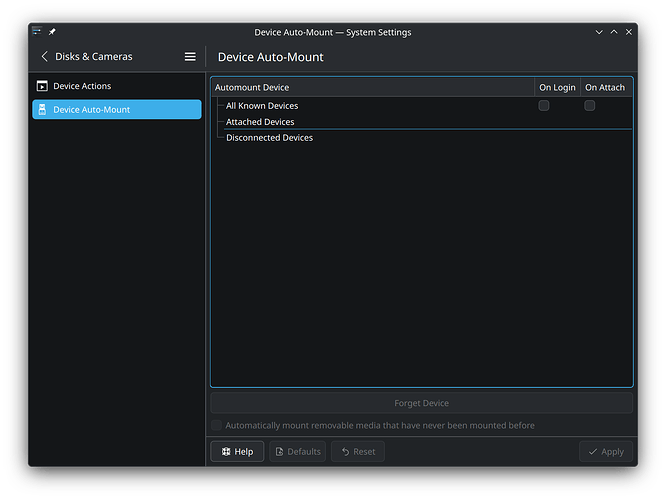Click the Apply button
665x500 pixels.
tap(606, 452)
